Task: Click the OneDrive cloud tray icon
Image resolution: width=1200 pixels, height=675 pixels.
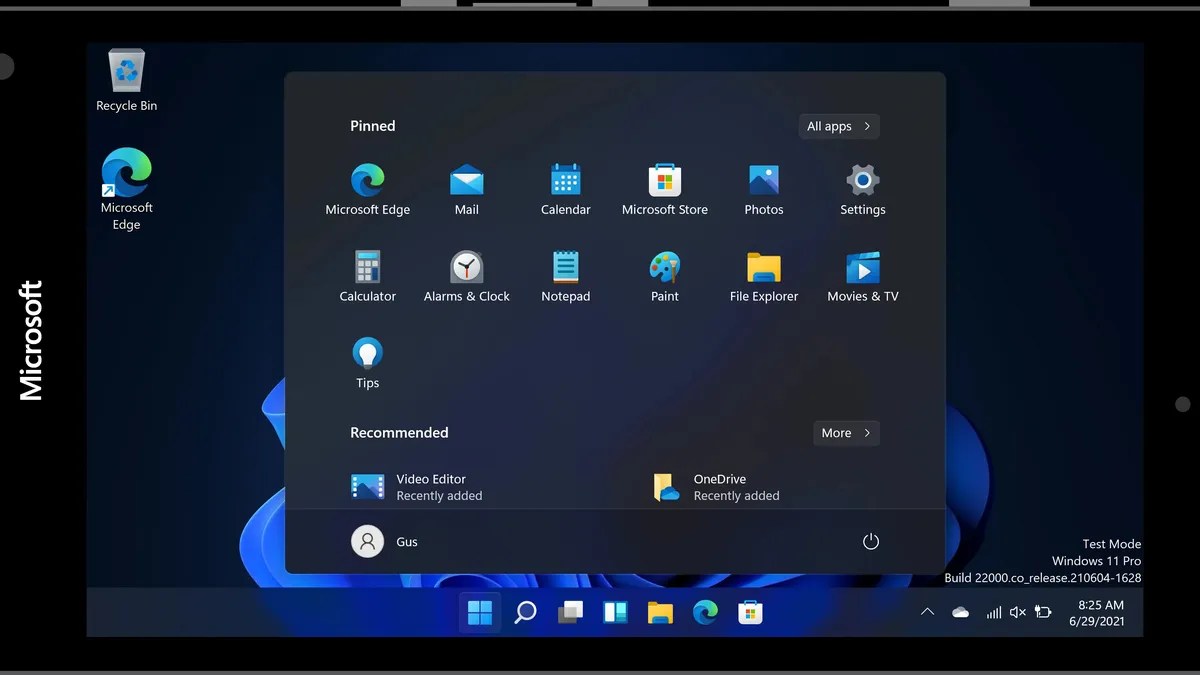Action: [x=960, y=612]
